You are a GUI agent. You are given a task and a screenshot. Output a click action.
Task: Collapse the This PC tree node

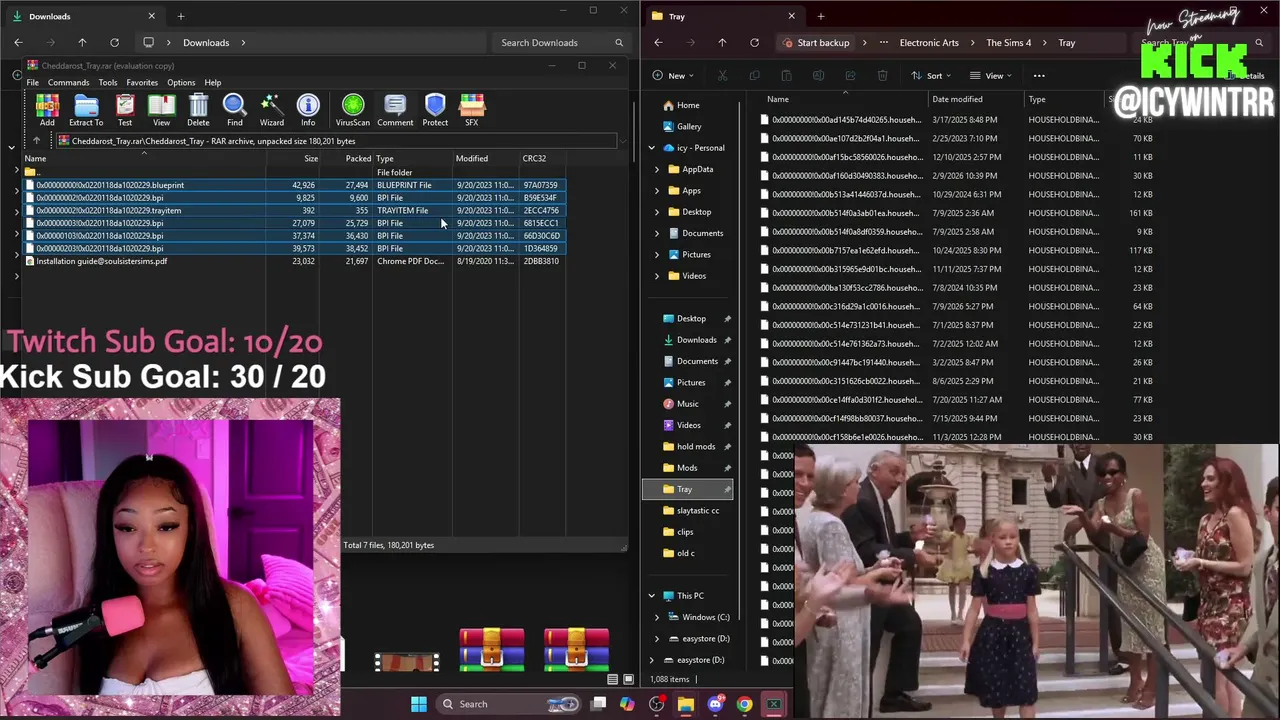[x=652, y=596]
